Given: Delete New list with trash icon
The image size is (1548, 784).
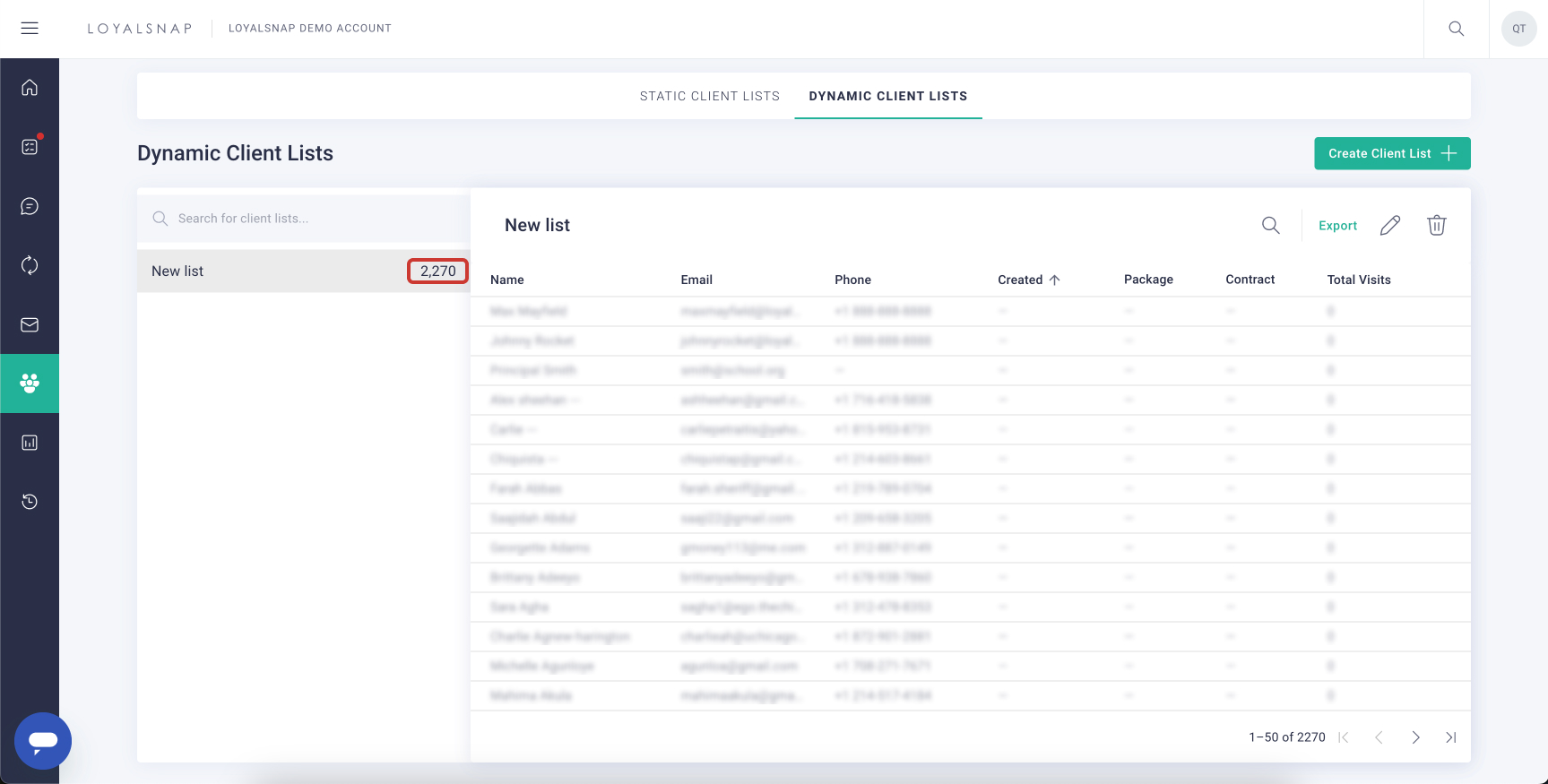Looking at the screenshot, I should (1436, 226).
